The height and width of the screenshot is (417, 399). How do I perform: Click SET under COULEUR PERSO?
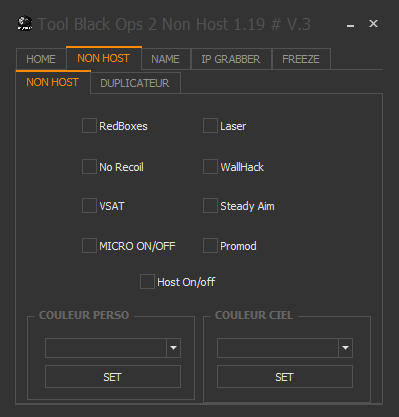[113, 377]
